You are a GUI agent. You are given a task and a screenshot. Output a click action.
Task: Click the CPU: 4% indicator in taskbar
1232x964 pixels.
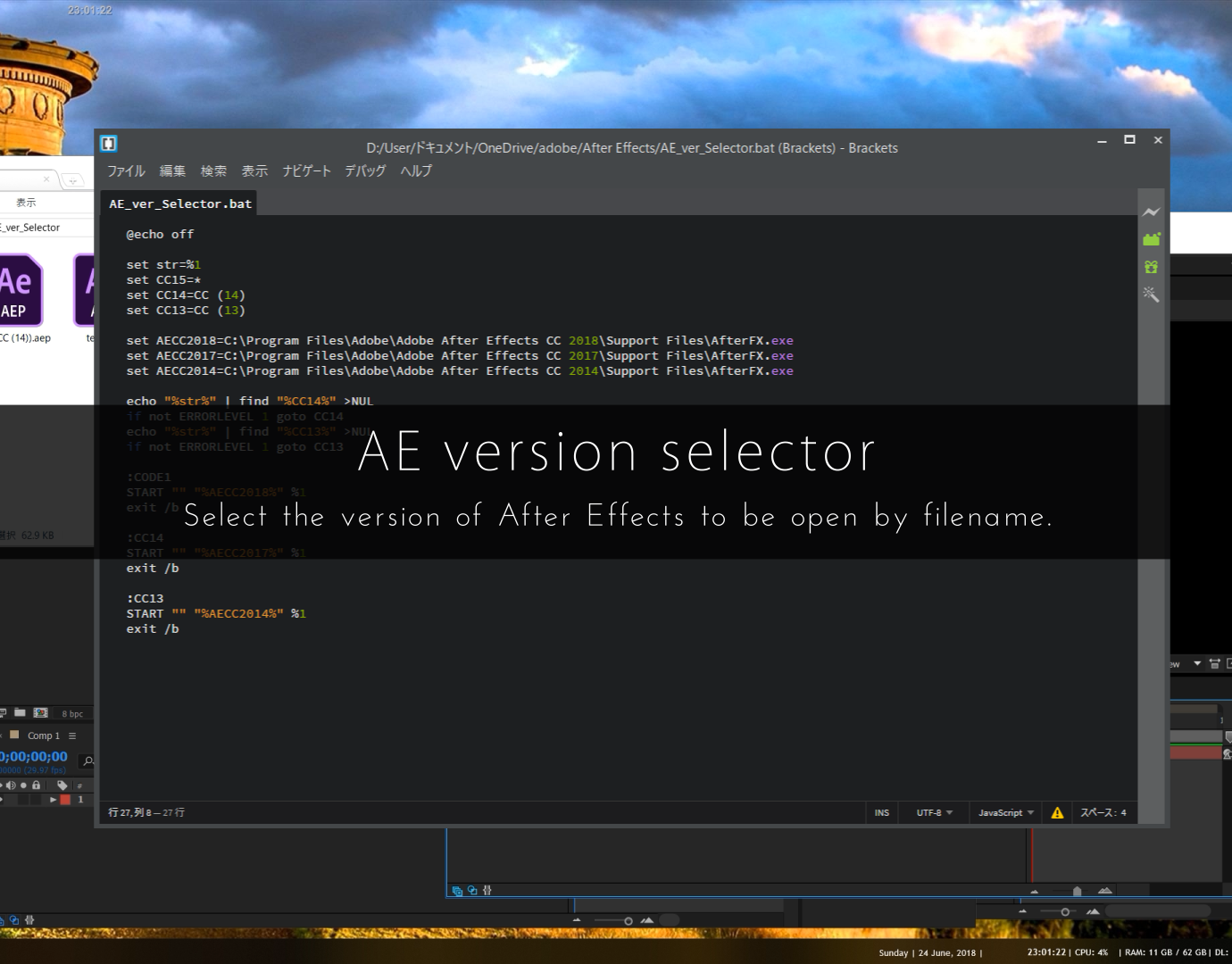[x=1091, y=952]
